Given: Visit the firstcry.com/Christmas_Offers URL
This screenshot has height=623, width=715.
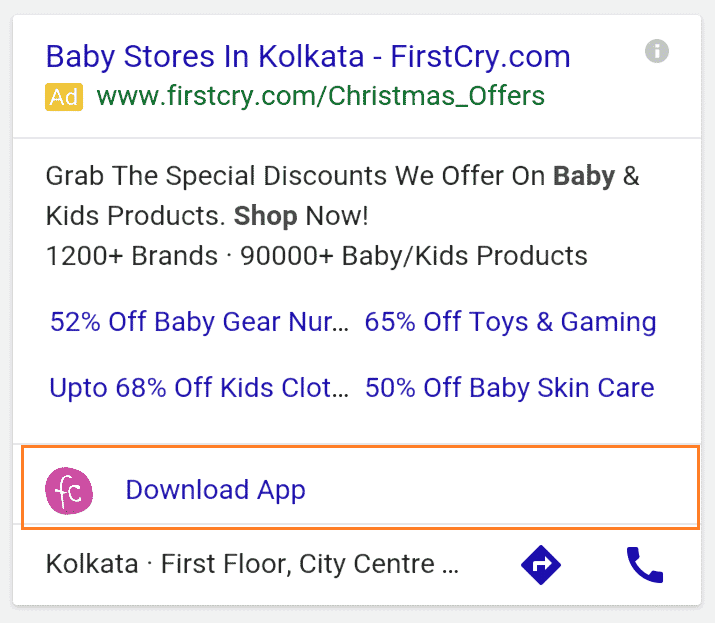Looking at the screenshot, I should (321, 97).
